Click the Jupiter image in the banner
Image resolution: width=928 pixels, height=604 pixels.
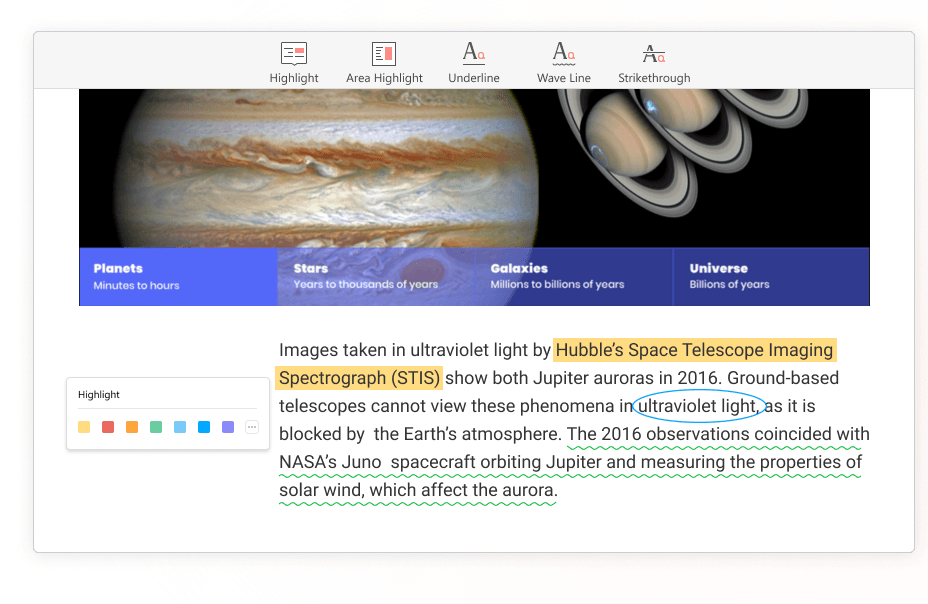pyautogui.click(x=328, y=169)
